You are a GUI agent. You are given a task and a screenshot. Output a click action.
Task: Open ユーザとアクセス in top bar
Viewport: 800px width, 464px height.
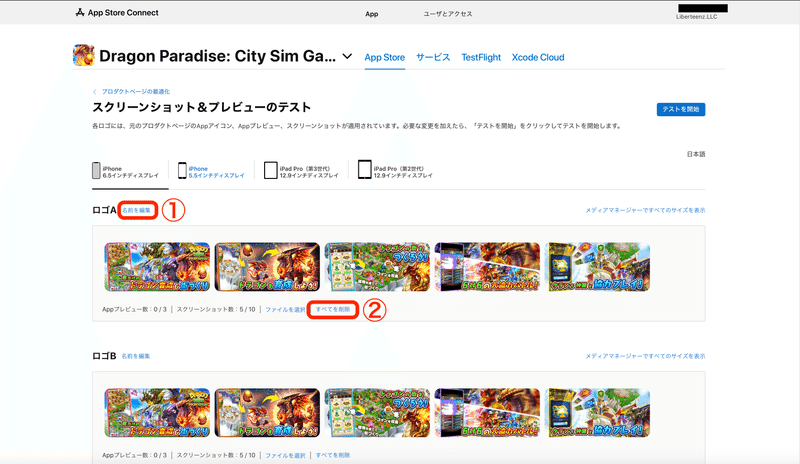coord(447,14)
